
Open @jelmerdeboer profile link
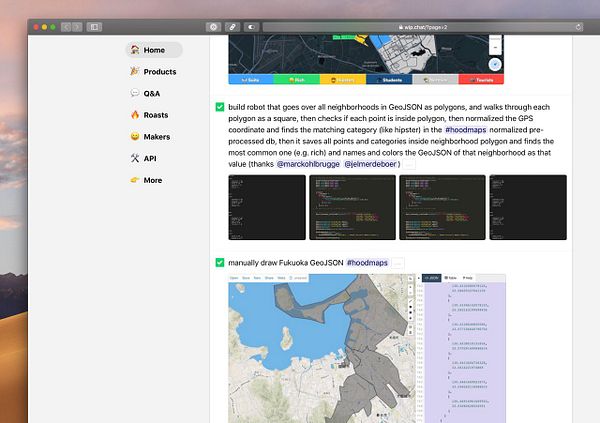click(370, 164)
